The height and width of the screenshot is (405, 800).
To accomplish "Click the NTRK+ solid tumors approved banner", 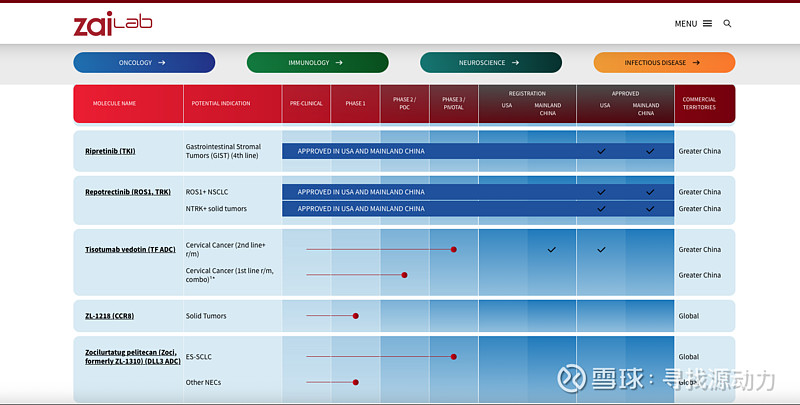I will coord(478,209).
